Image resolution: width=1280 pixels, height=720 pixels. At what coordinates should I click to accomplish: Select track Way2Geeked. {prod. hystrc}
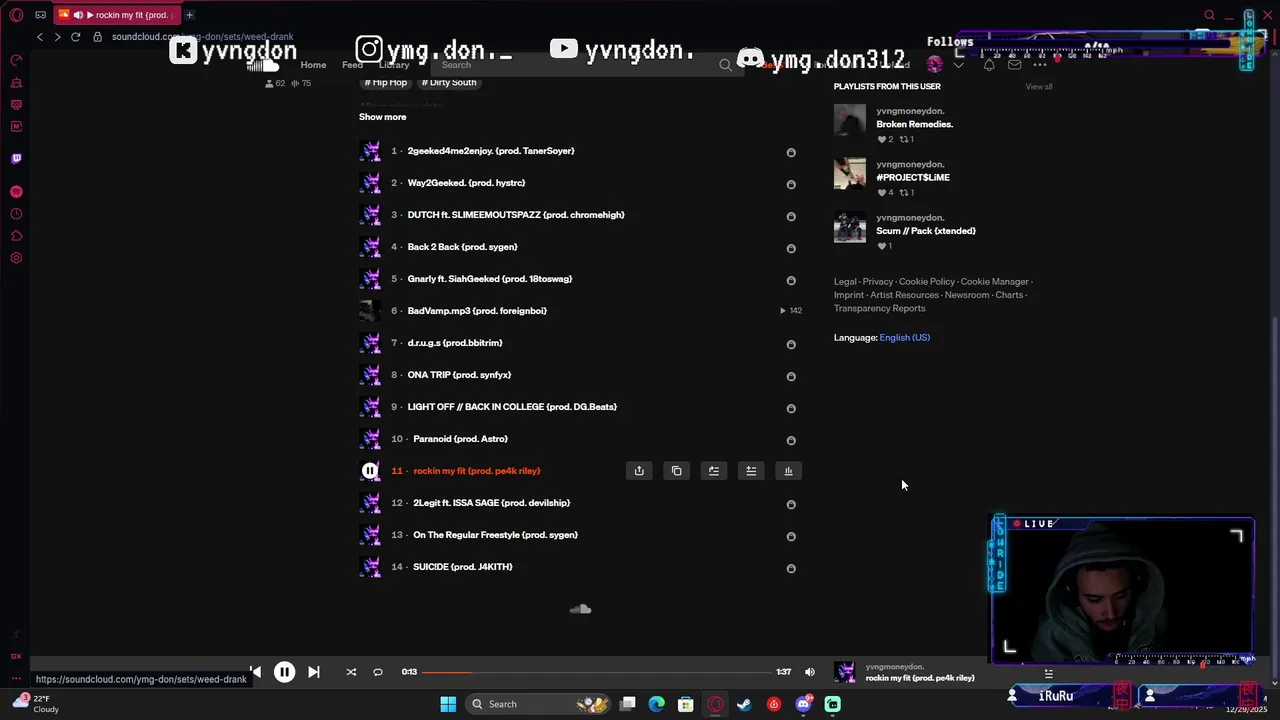pos(466,183)
